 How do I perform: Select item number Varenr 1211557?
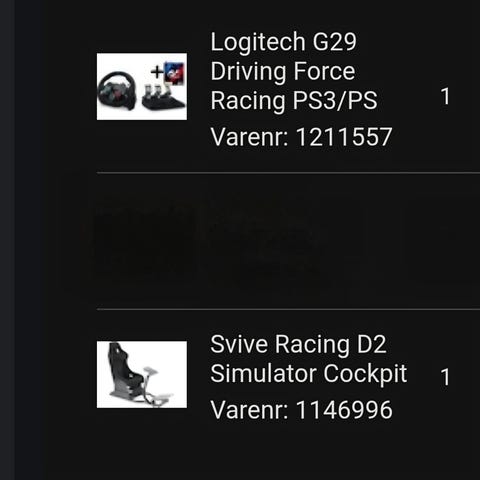point(301,137)
